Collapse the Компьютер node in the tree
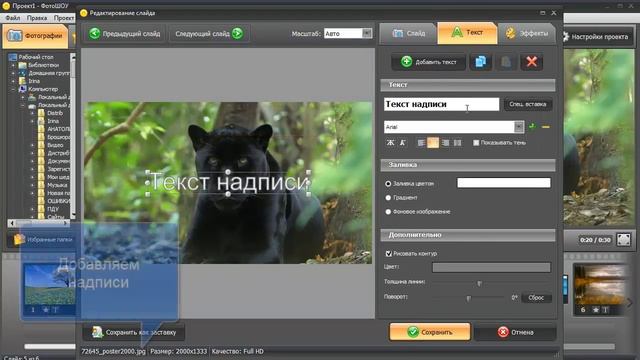Screen dimensions: 640x360 pyautogui.click(x=13, y=89)
